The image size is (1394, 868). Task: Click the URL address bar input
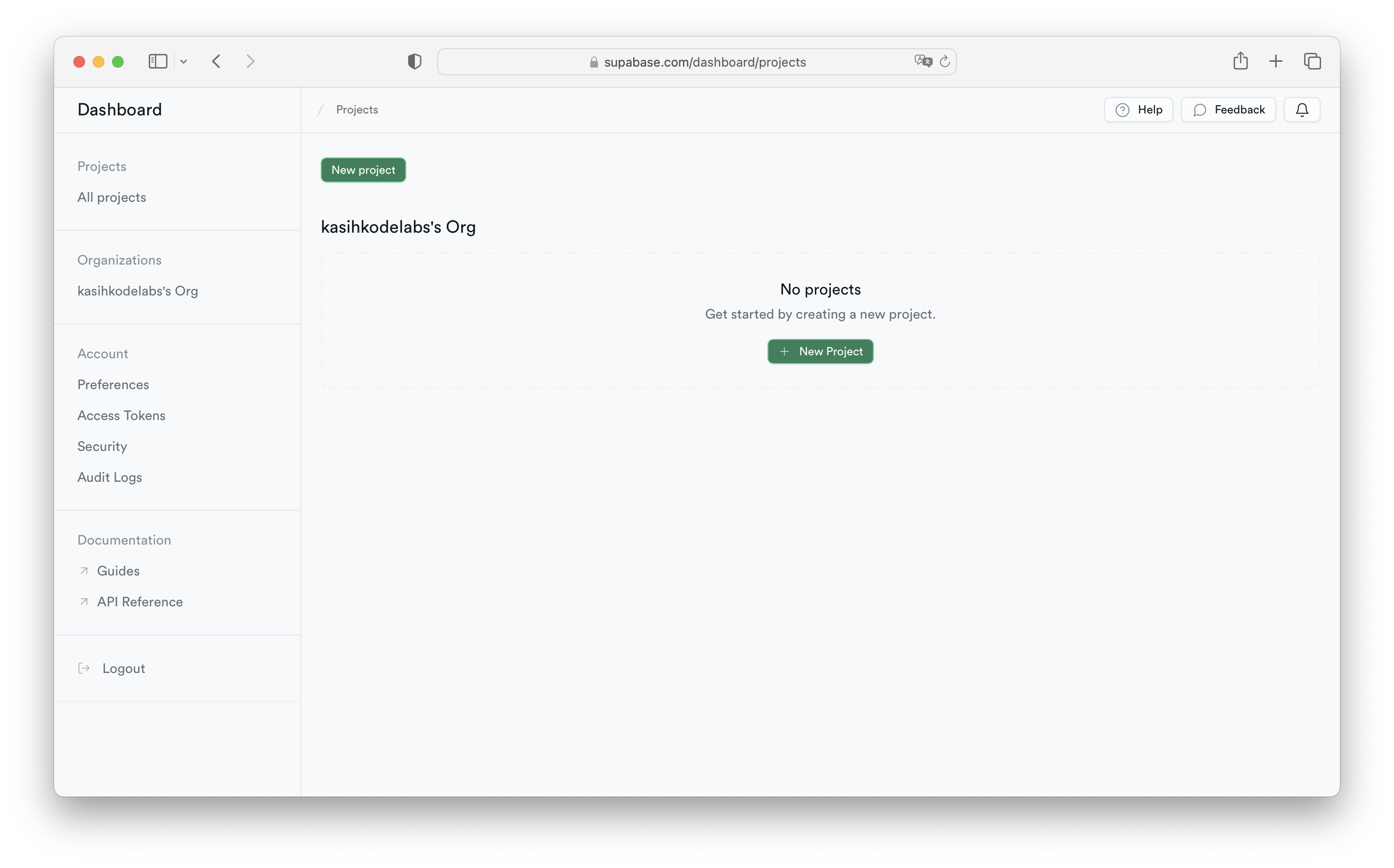696,61
